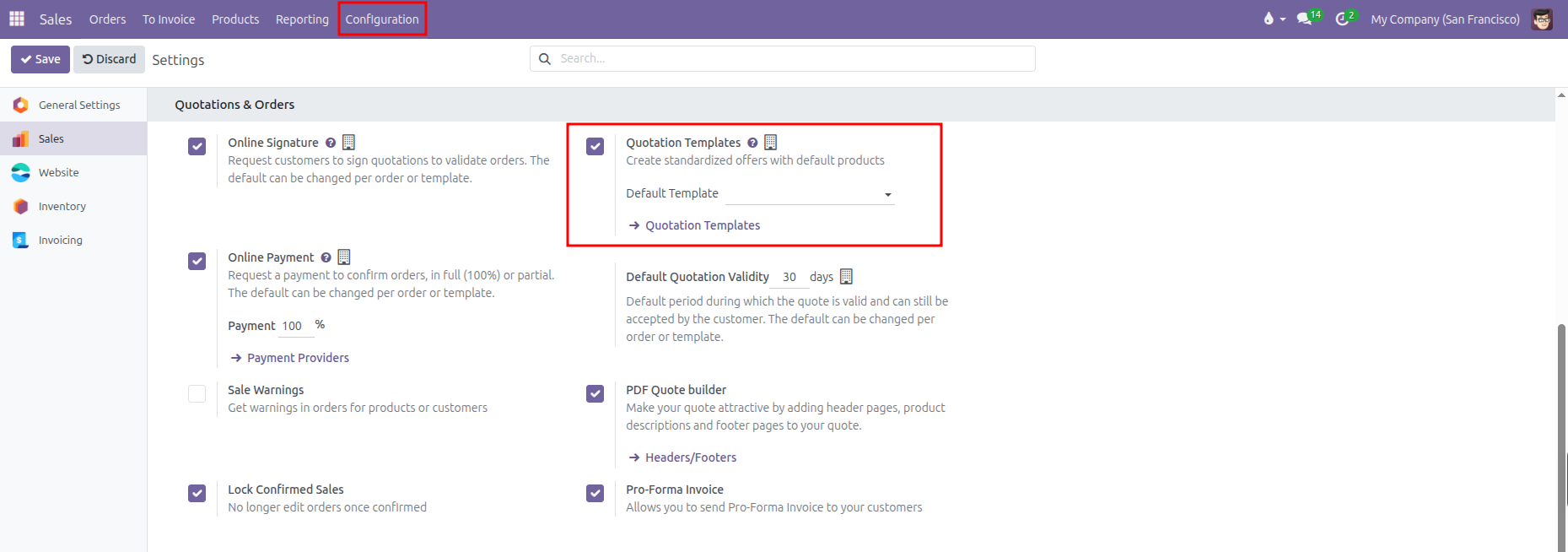The height and width of the screenshot is (552, 1568).
Task: Save the settings
Action: click(x=40, y=59)
